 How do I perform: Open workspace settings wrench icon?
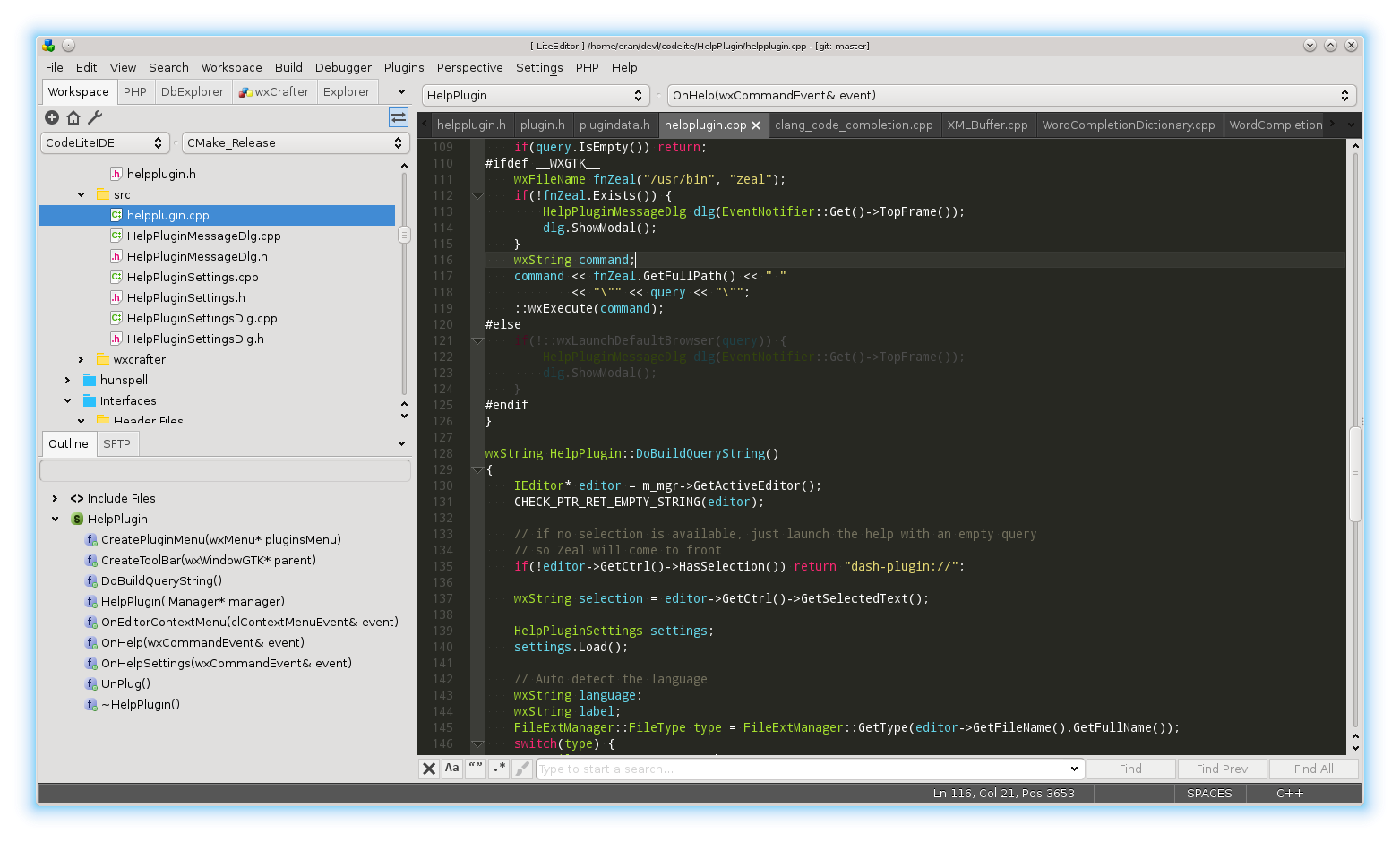coord(95,117)
